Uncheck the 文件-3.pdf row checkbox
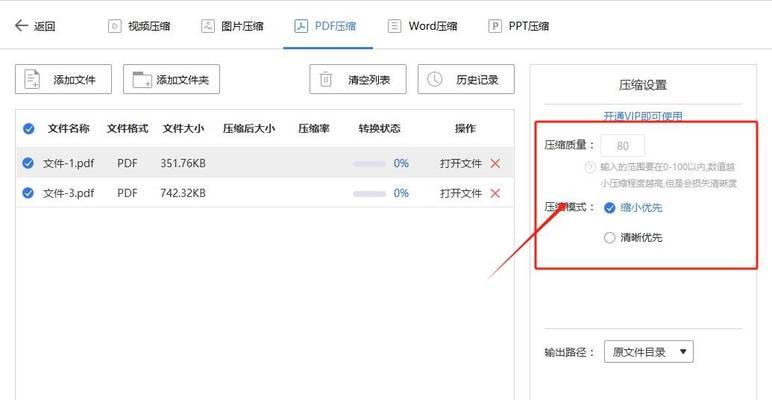The height and width of the screenshot is (400, 772). 28,193
